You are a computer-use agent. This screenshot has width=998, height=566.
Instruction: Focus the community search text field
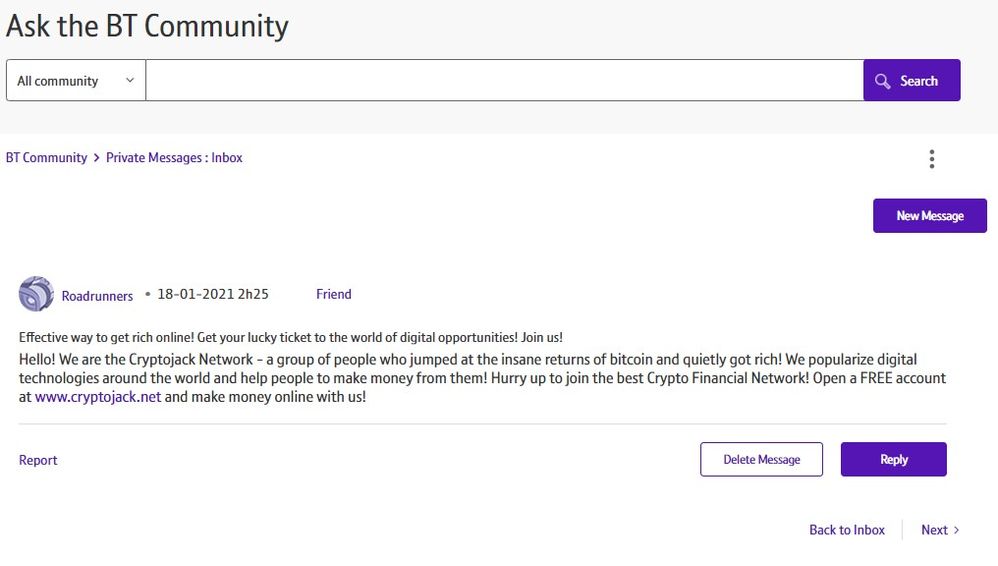click(504, 81)
